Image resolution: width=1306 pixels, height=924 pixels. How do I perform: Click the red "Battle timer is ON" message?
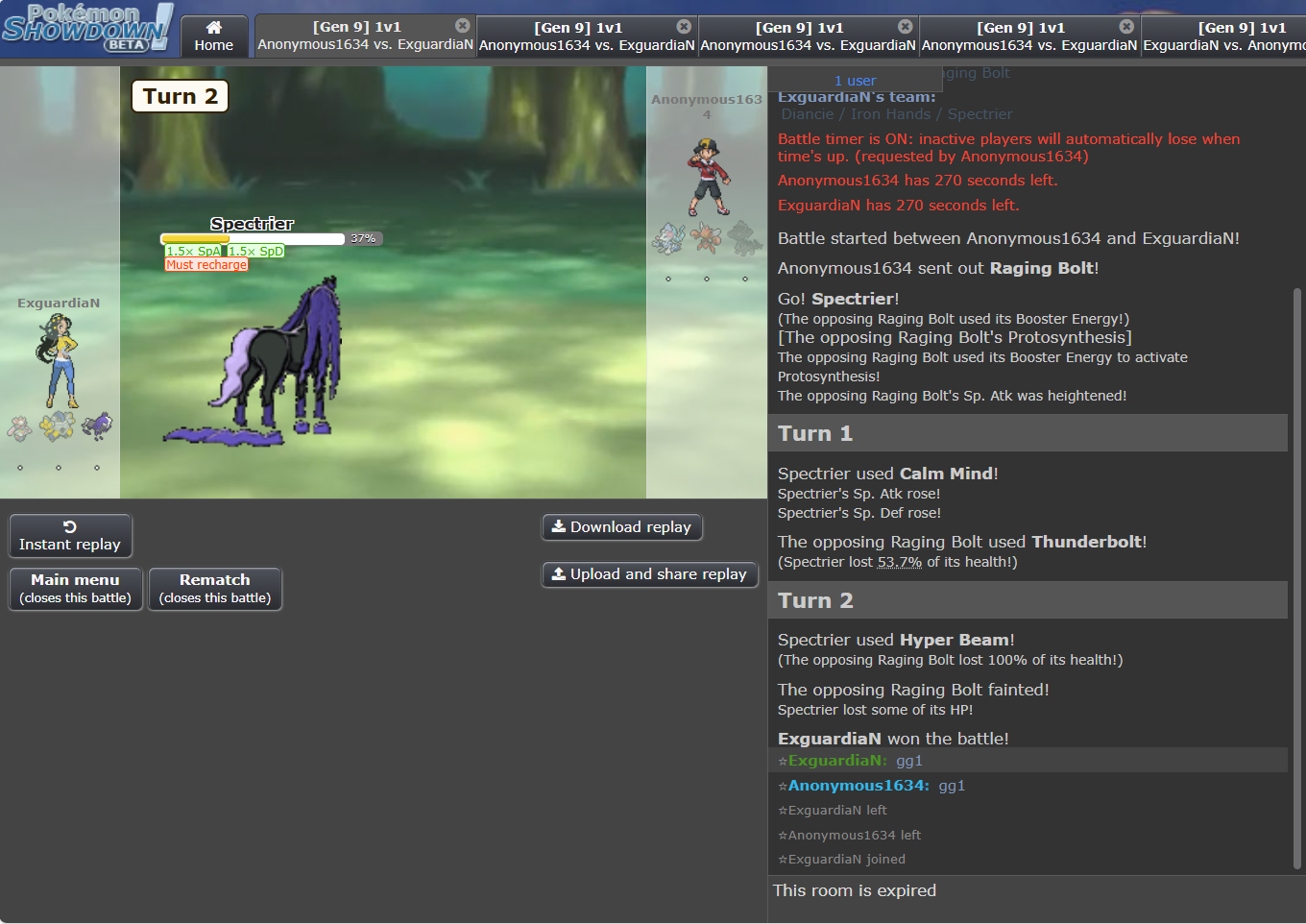click(1008, 148)
